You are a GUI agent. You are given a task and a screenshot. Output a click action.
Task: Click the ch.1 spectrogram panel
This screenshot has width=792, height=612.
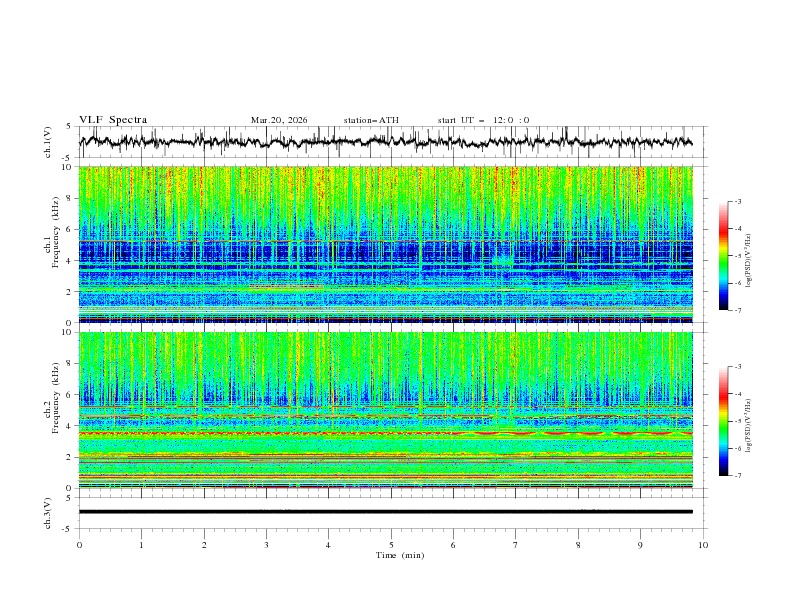tap(385, 244)
